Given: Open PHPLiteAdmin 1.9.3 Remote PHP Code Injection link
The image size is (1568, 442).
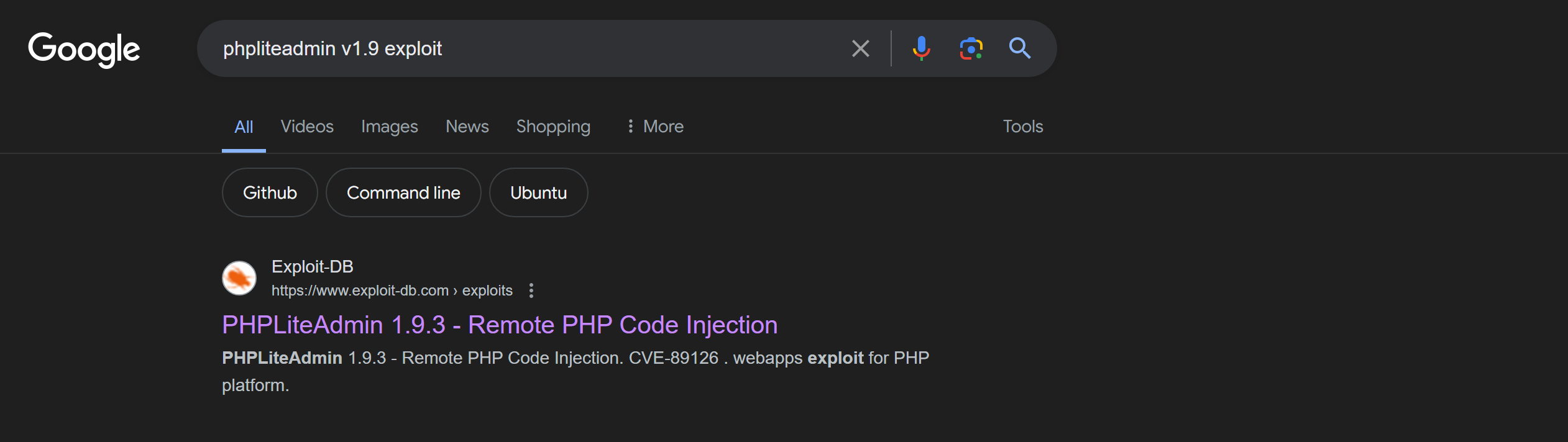Looking at the screenshot, I should click(x=500, y=325).
